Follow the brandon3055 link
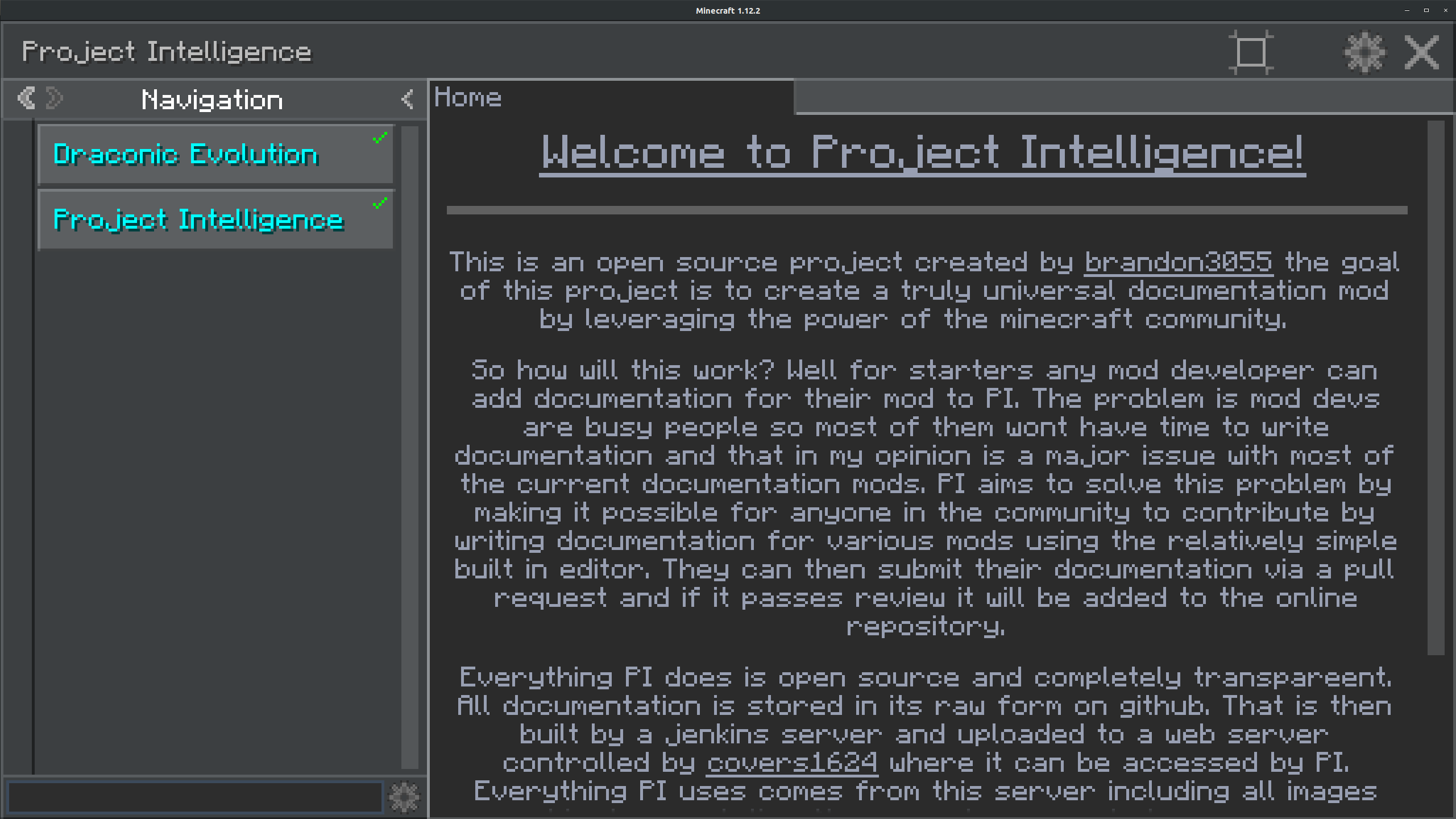1456x819 pixels. [x=1178, y=263]
